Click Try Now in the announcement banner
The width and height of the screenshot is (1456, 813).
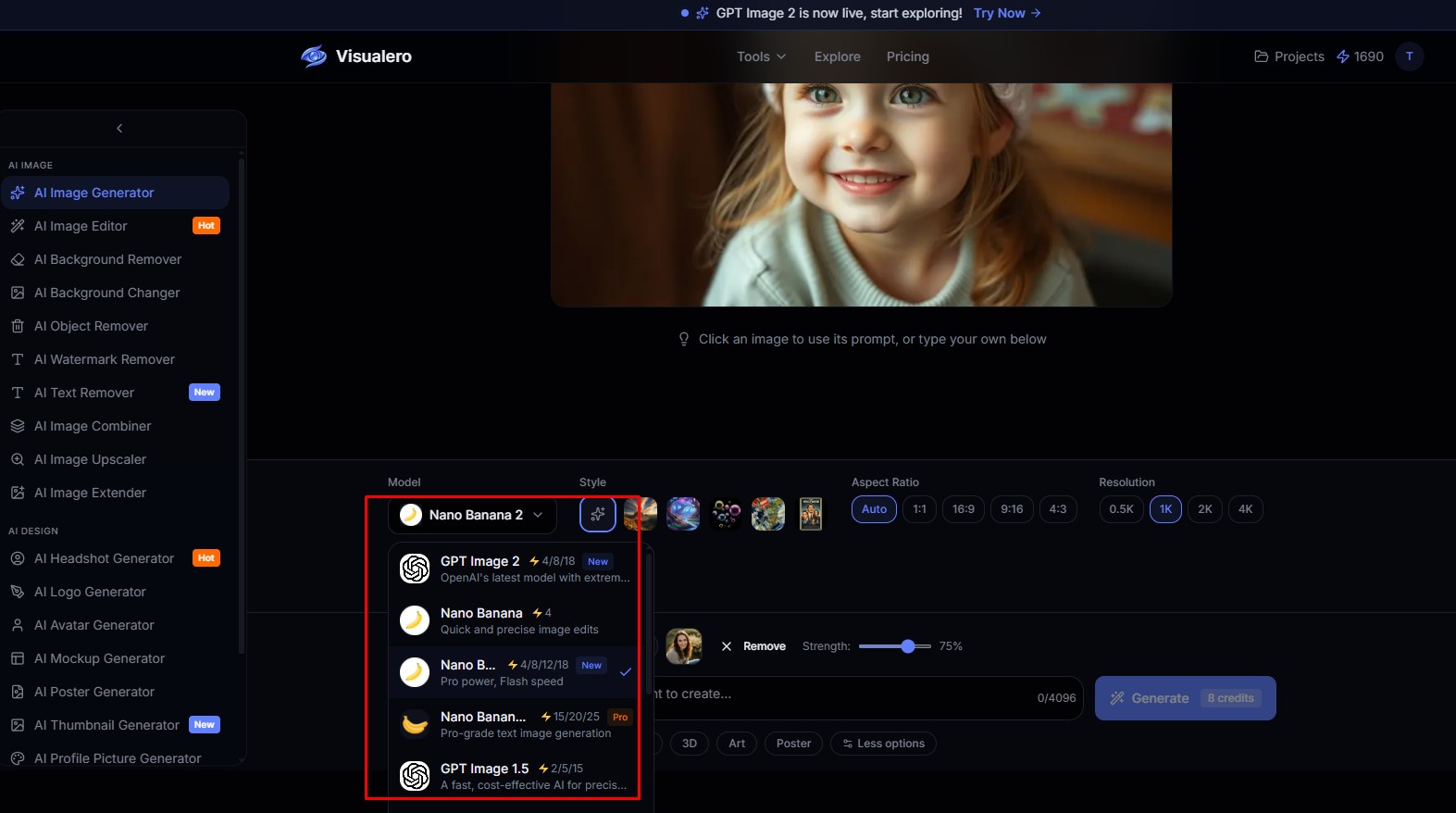point(1007,13)
